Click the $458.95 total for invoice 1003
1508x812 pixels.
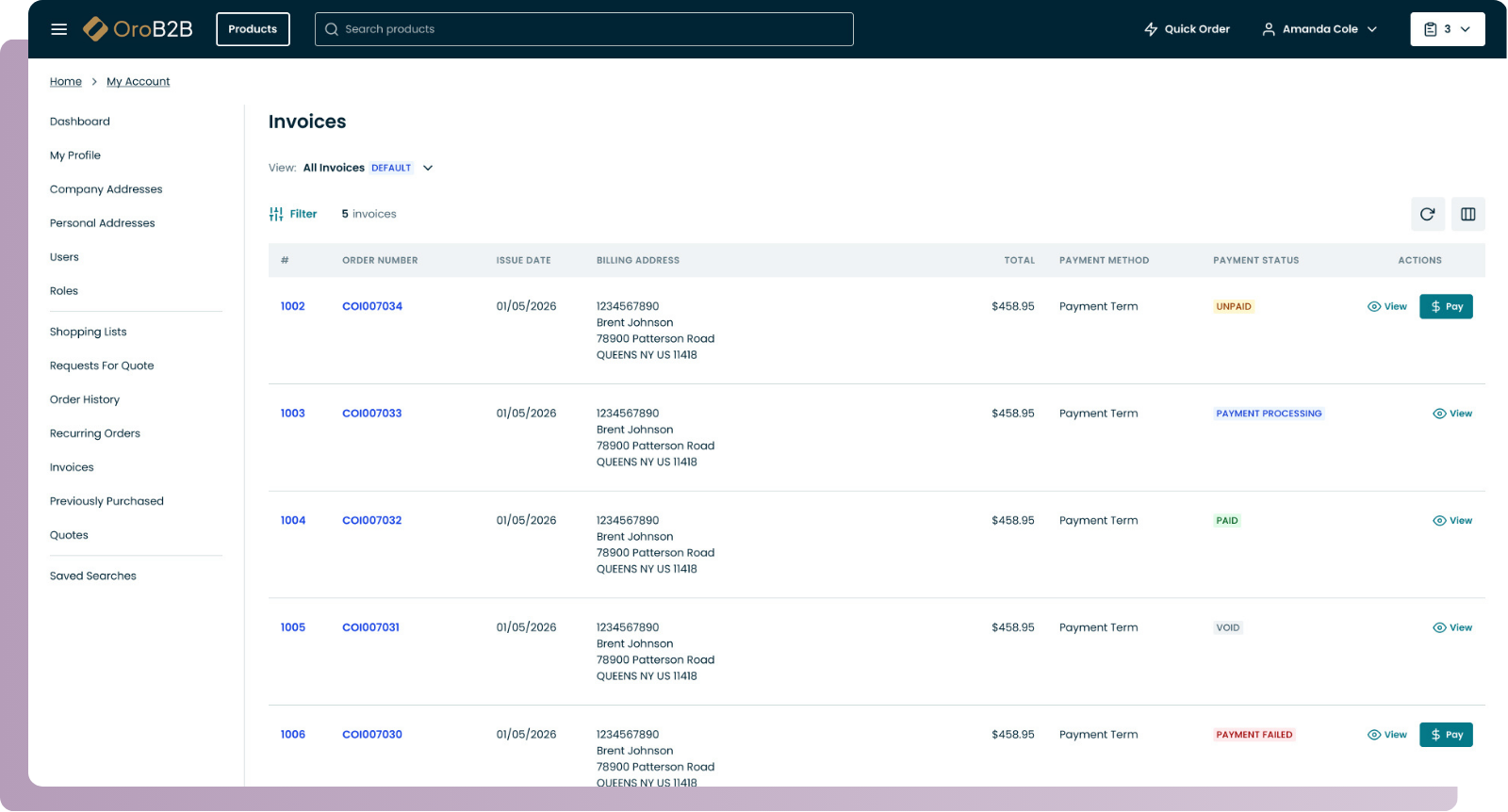coord(1013,414)
